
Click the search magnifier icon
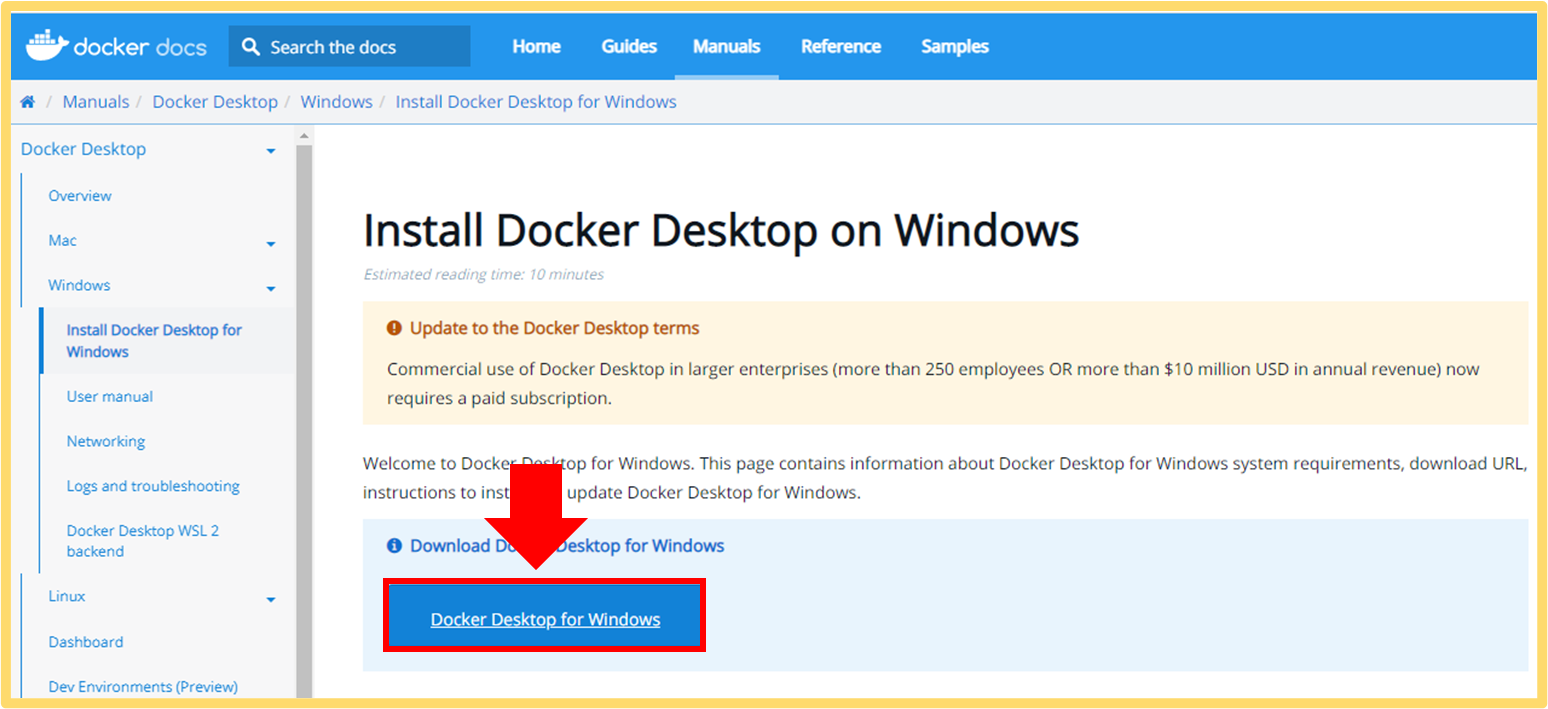click(x=251, y=47)
